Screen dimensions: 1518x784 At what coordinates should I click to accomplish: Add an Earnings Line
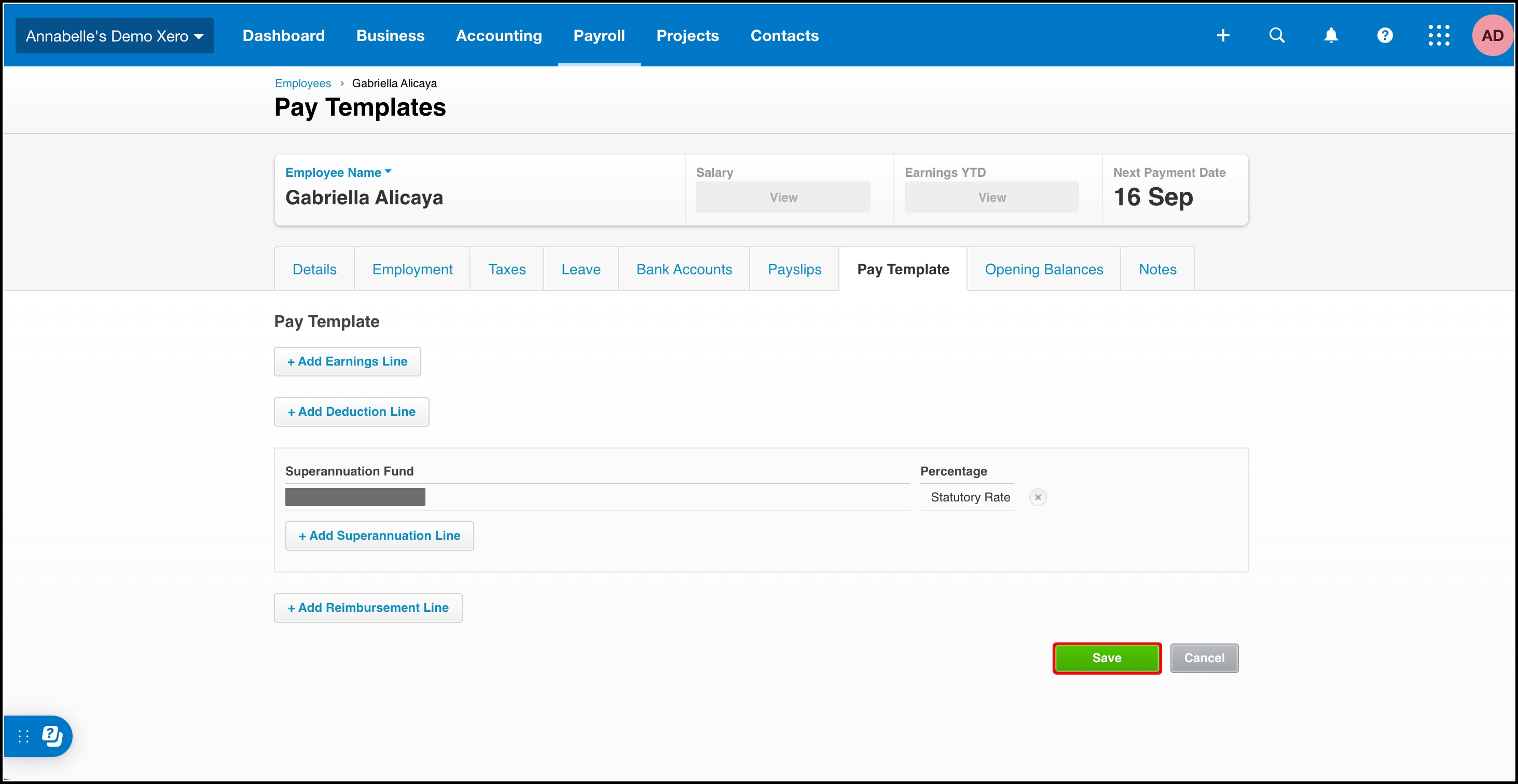[x=347, y=361]
